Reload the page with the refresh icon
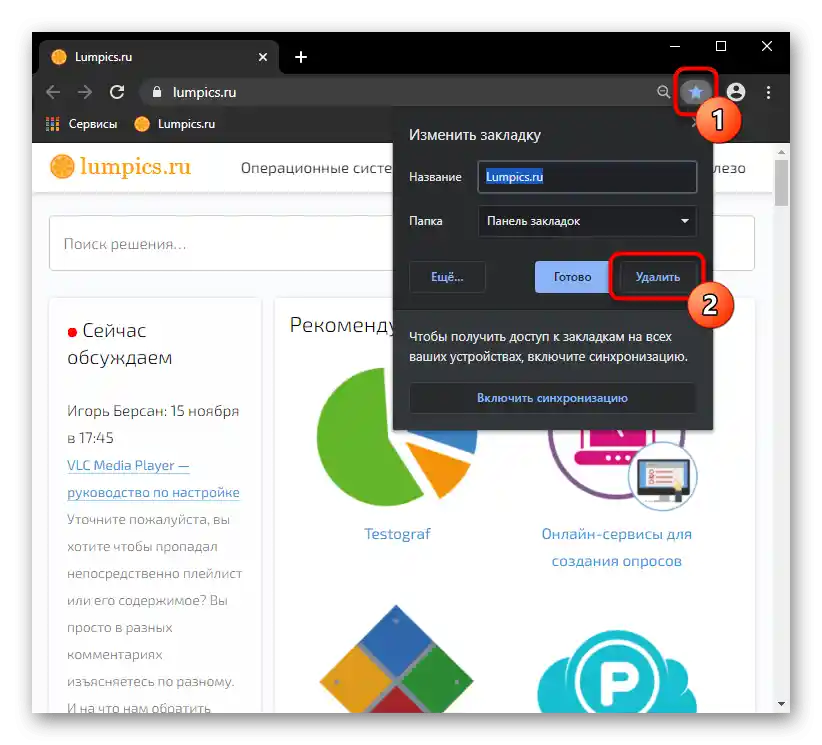Viewport: 822px width, 745px height. (x=116, y=92)
